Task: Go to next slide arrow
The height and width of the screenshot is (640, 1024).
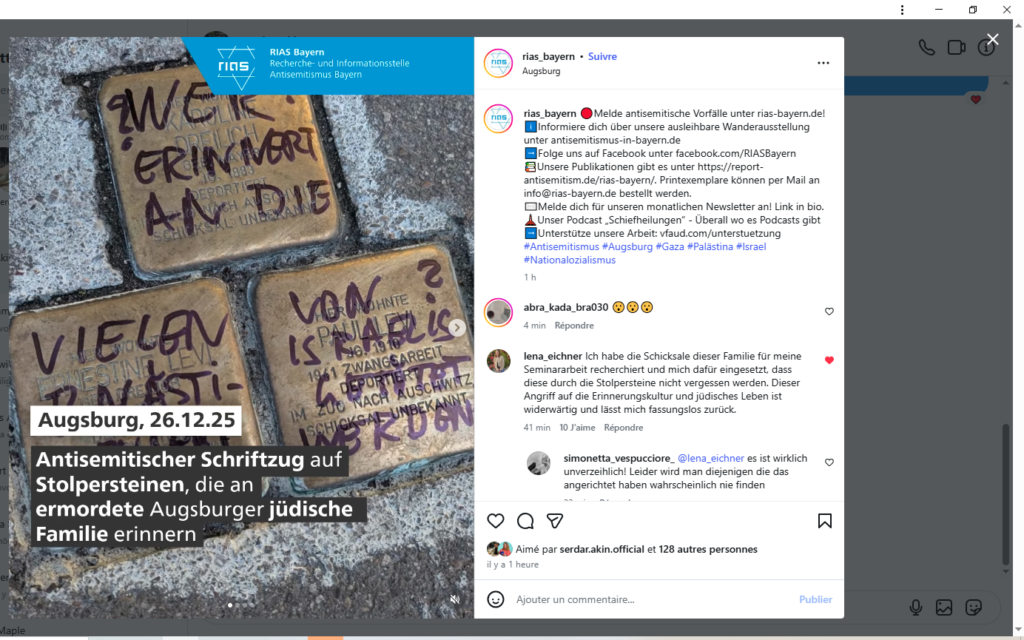Action: [x=457, y=327]
